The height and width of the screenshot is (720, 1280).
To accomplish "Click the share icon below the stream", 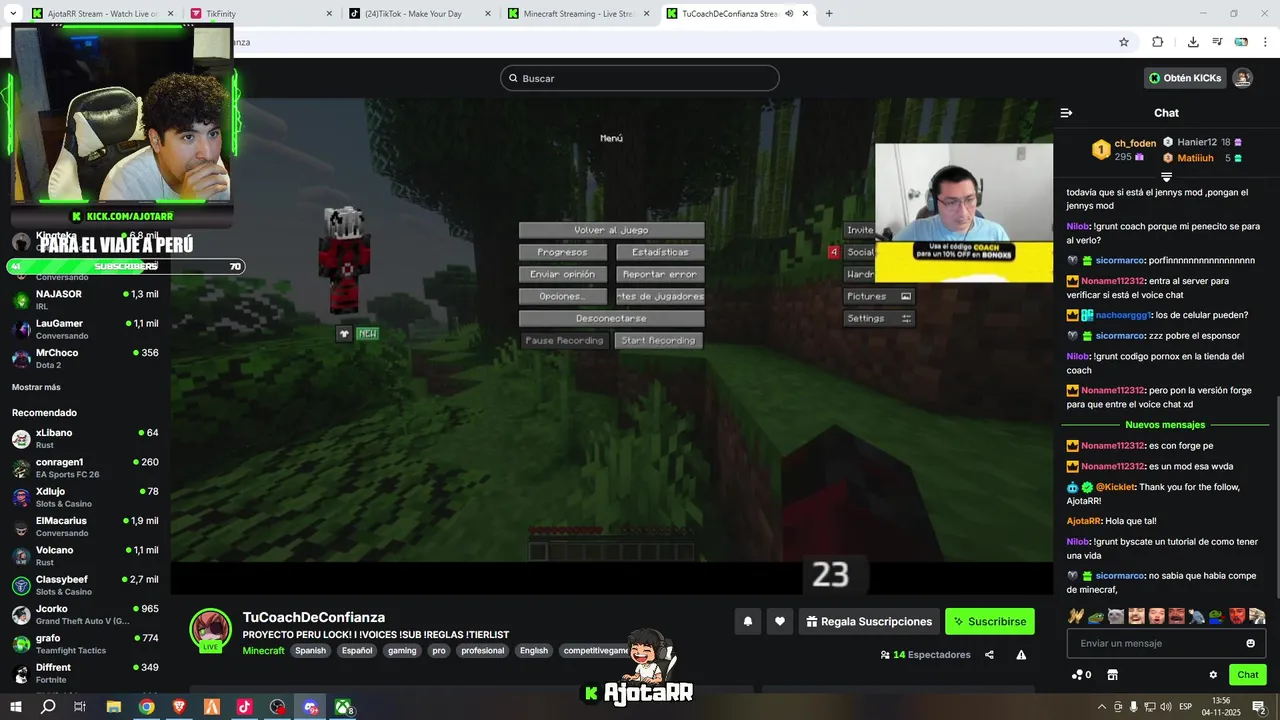I will (x=989, y=655).
